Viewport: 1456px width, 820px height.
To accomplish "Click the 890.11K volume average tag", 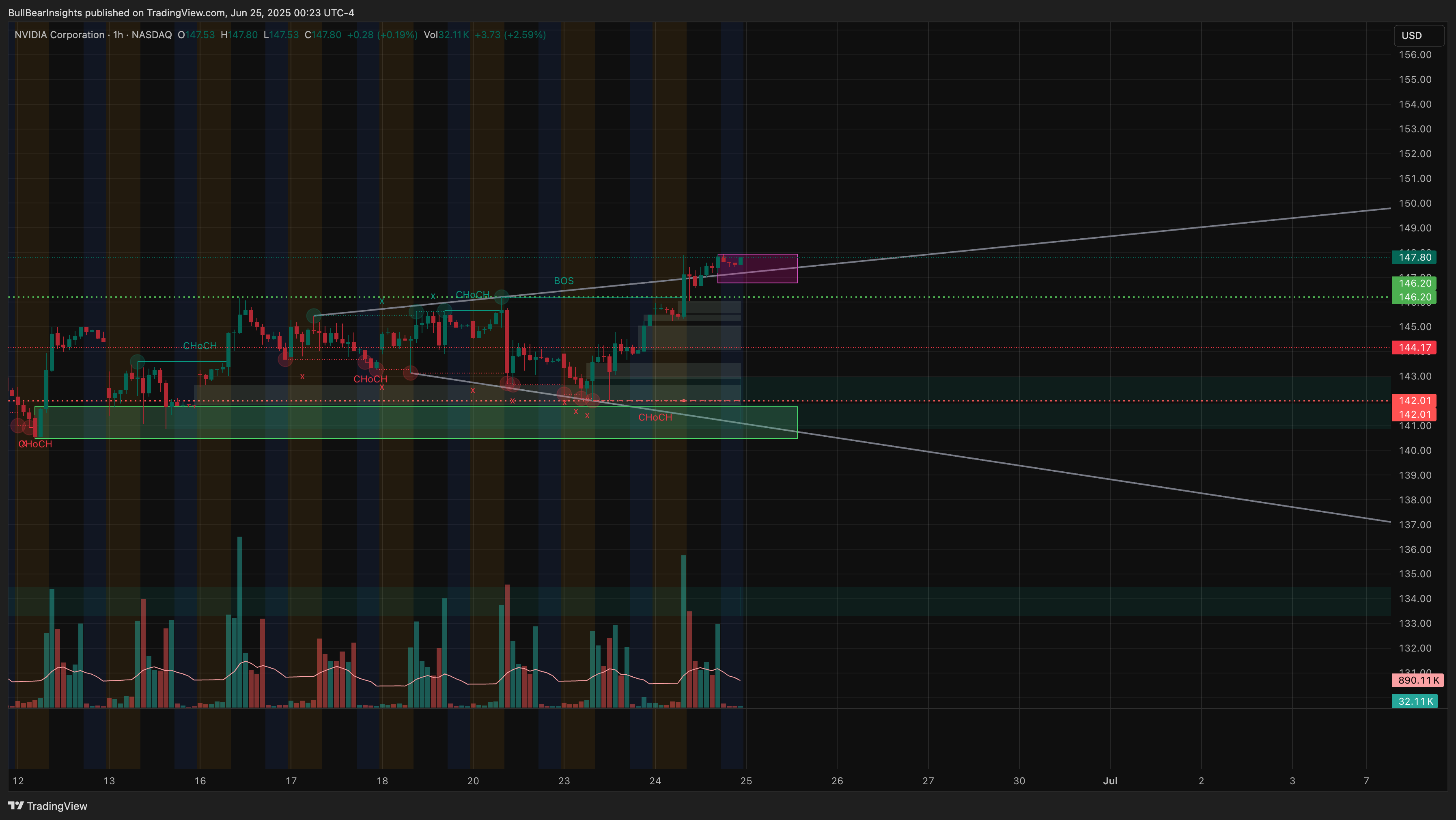I will tap(1417, 680).
